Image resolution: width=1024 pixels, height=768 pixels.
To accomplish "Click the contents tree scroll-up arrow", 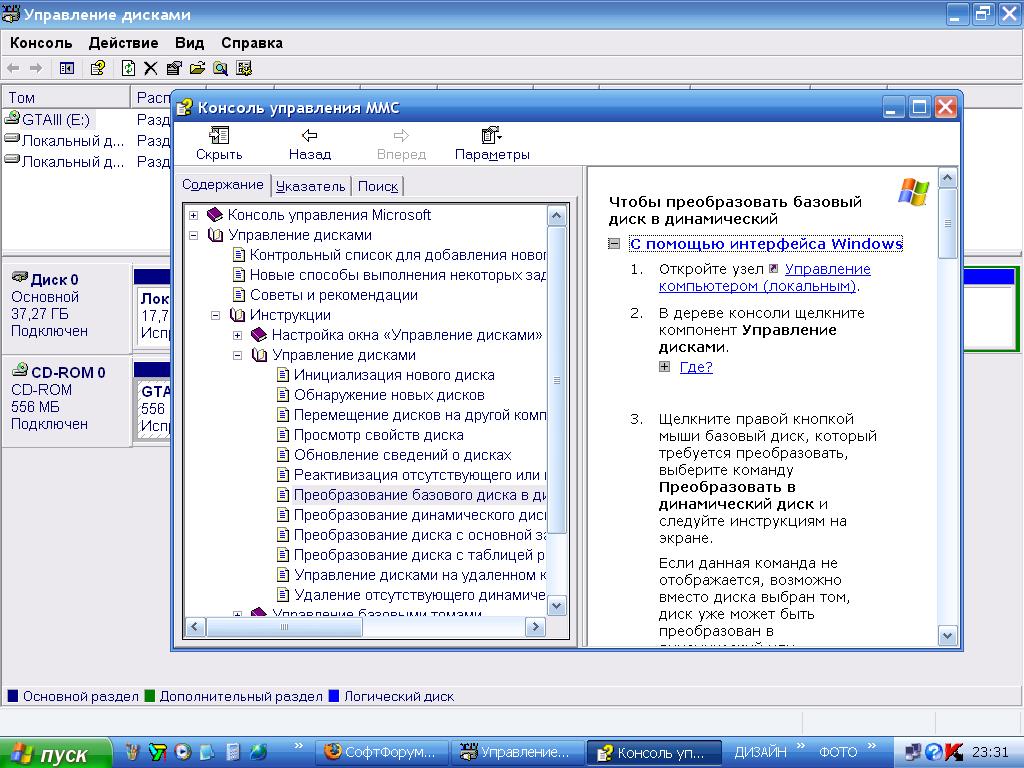I will pyautogui.click(x=556, y=216).
